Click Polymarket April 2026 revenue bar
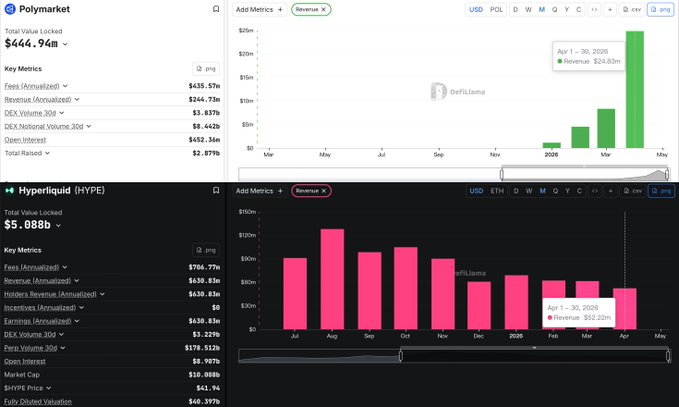This screenshot has height=407, width=679. tap(635, 90)
